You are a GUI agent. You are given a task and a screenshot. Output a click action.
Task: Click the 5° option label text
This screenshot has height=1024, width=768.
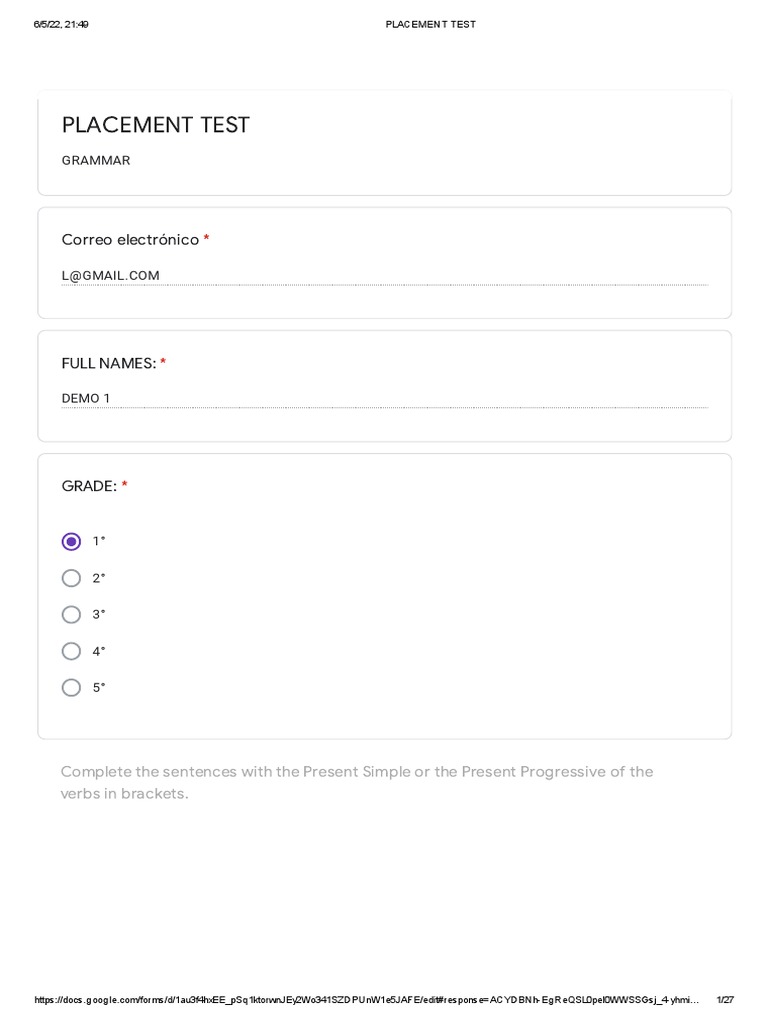[x=99, y=688]
